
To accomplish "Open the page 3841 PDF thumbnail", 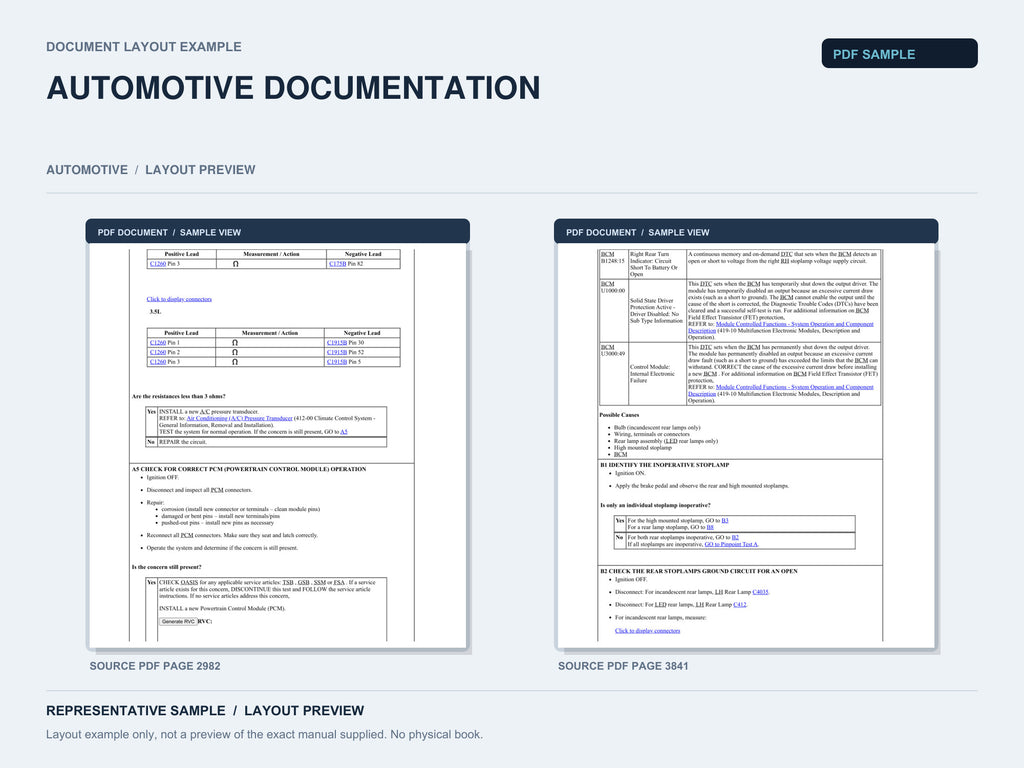I will point(746,446).
